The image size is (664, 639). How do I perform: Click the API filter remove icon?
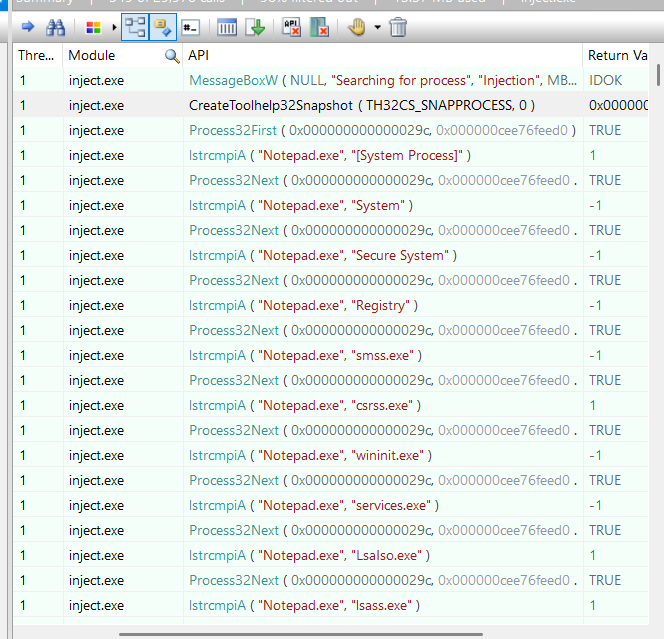coord(292,27)
